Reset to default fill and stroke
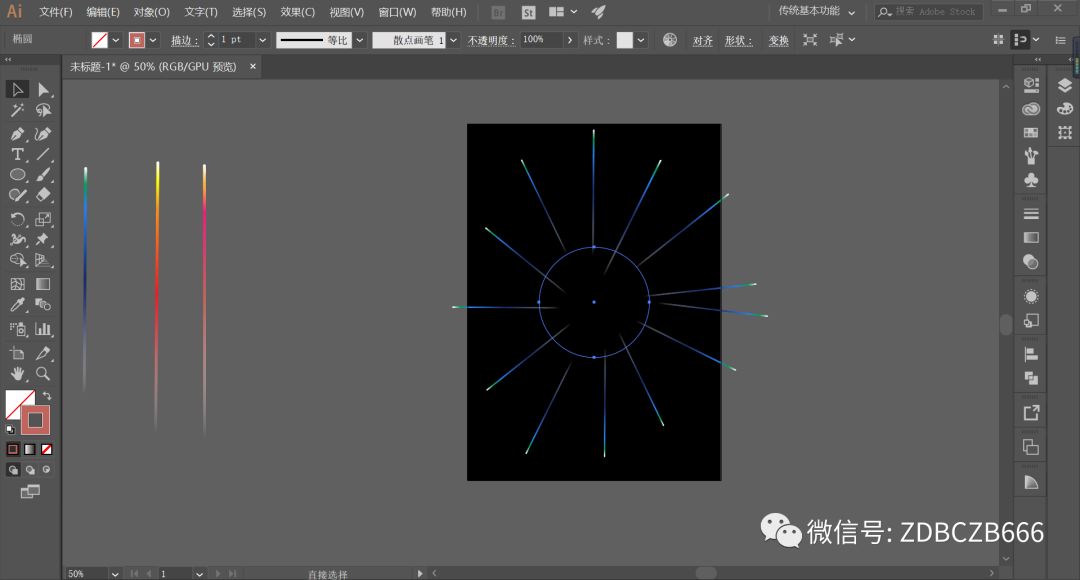The width and height of the screenshot is (1080, 580). pyautogui.click(x=10, y=430)
